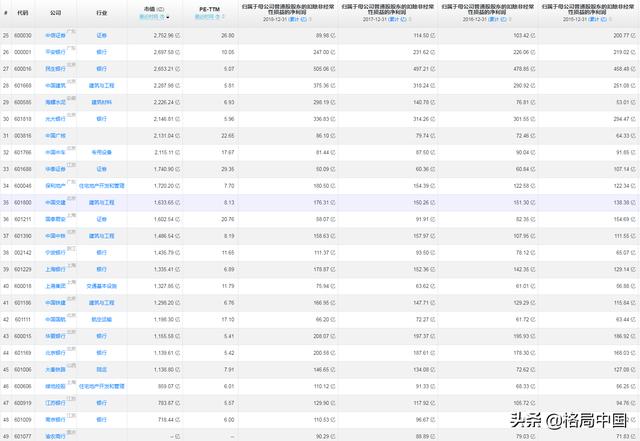Open 银行 industry link in row 26
The height and width of the screenshot is (441, 640).
click(x=102, y=52)
